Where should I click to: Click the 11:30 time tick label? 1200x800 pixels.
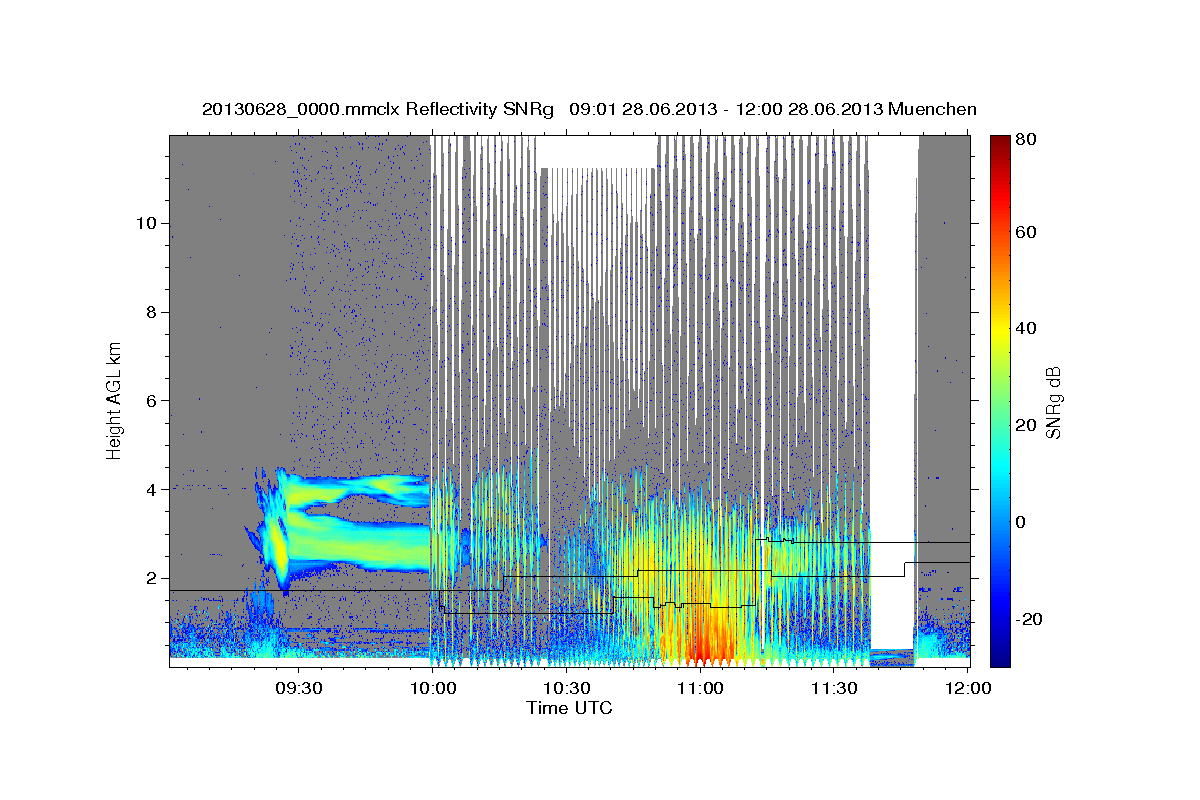[x=834, y=689]
